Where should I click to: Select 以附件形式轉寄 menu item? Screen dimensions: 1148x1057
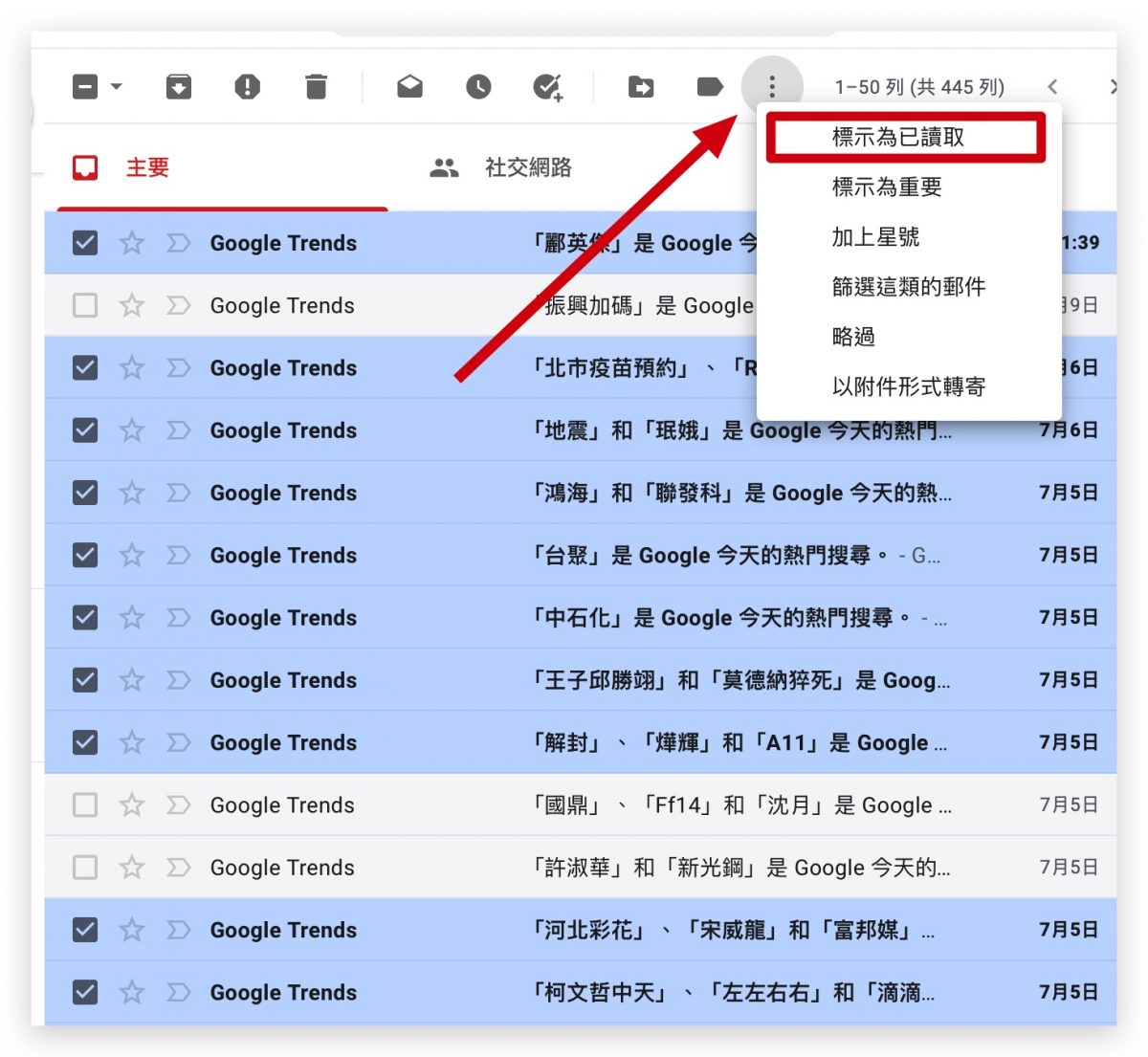(909, 386)
